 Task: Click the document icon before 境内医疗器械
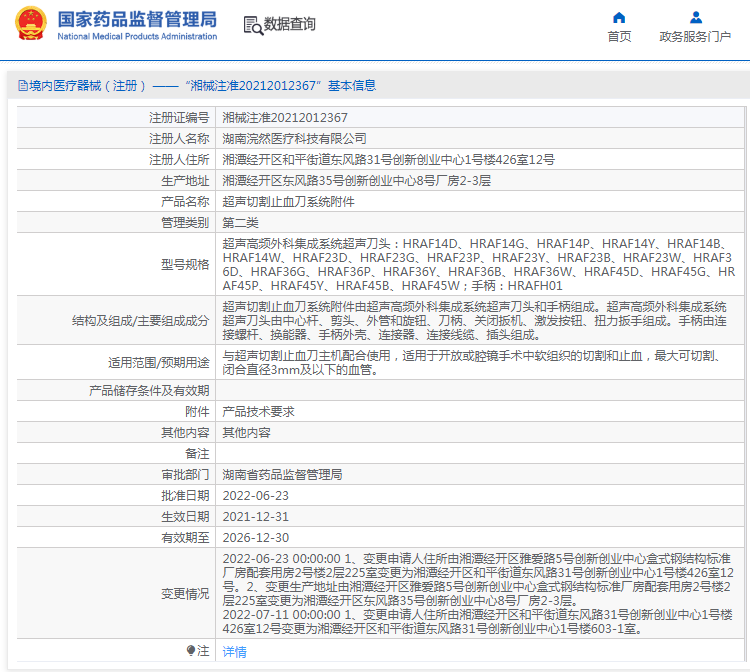(22, 86)
